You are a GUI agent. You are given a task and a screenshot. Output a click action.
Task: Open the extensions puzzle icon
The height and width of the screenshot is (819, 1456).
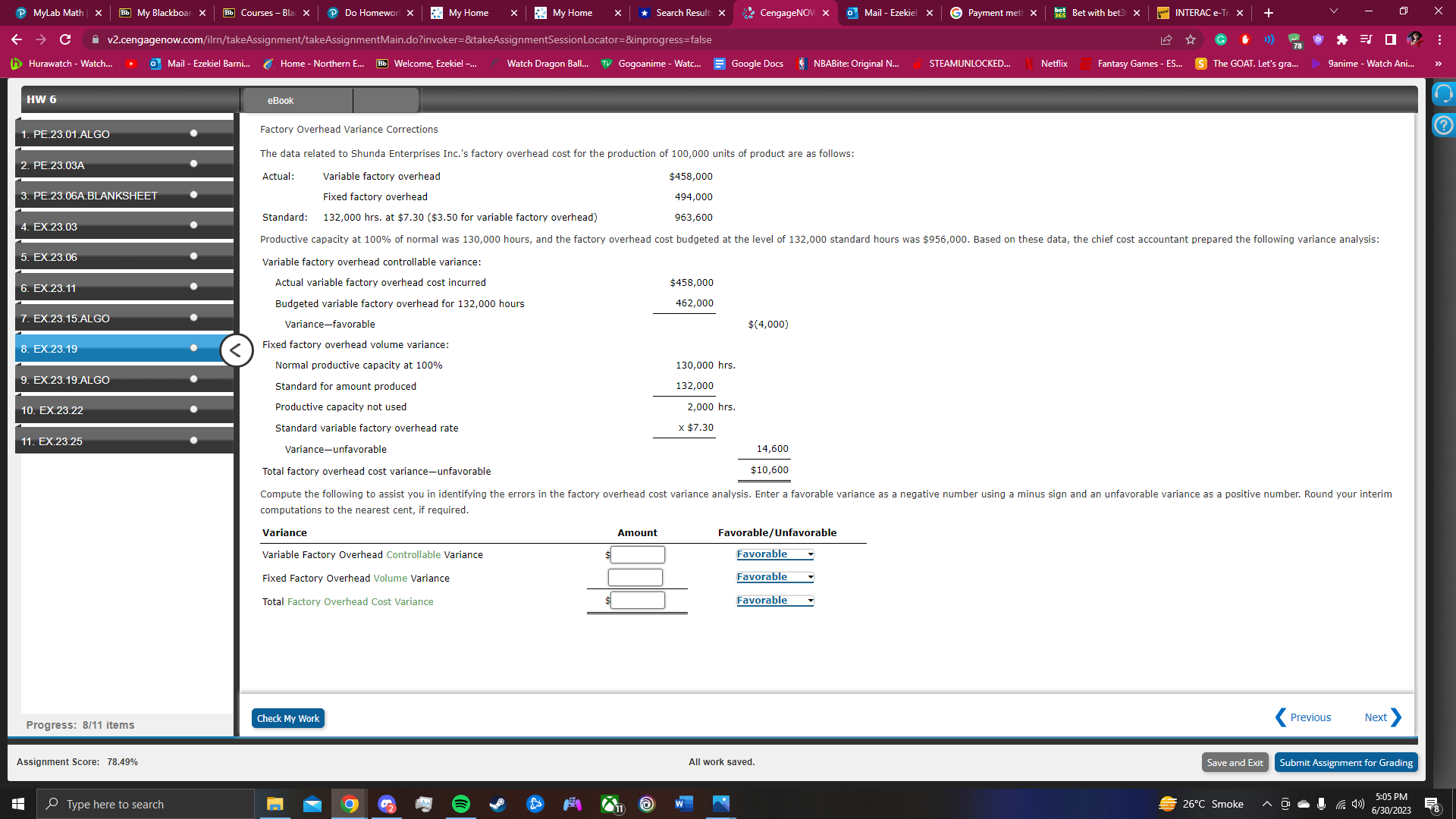tap(1341, 39)
